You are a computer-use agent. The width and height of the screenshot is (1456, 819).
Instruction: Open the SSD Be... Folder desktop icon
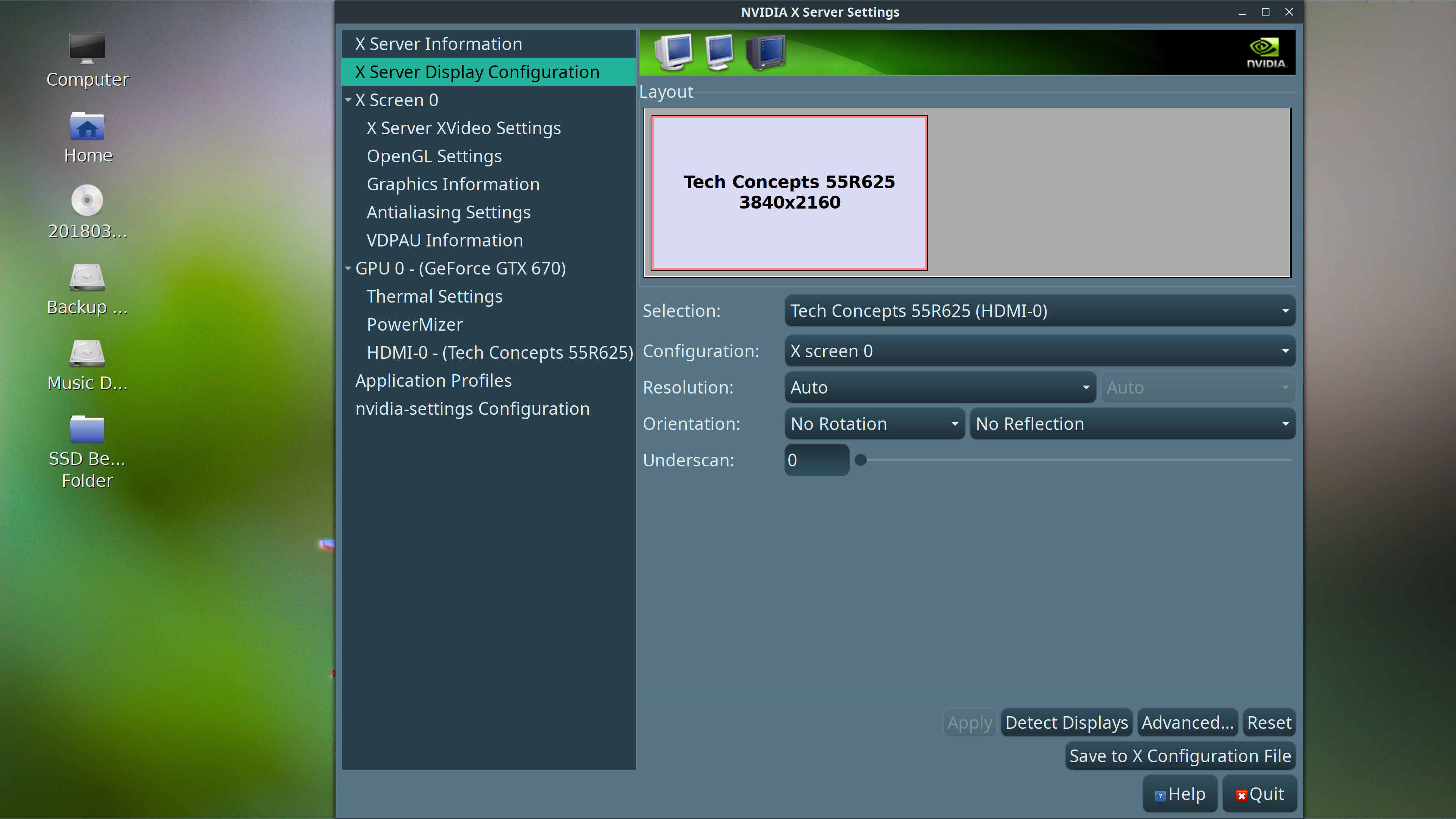87,452
